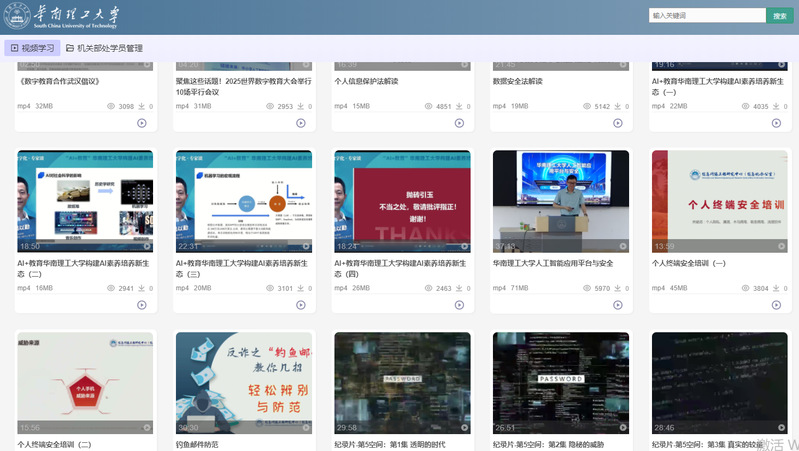Play the 22:31 AI+教育（三） video thumbnail
This screenshot has width=799, height=451.
[243, 201]
